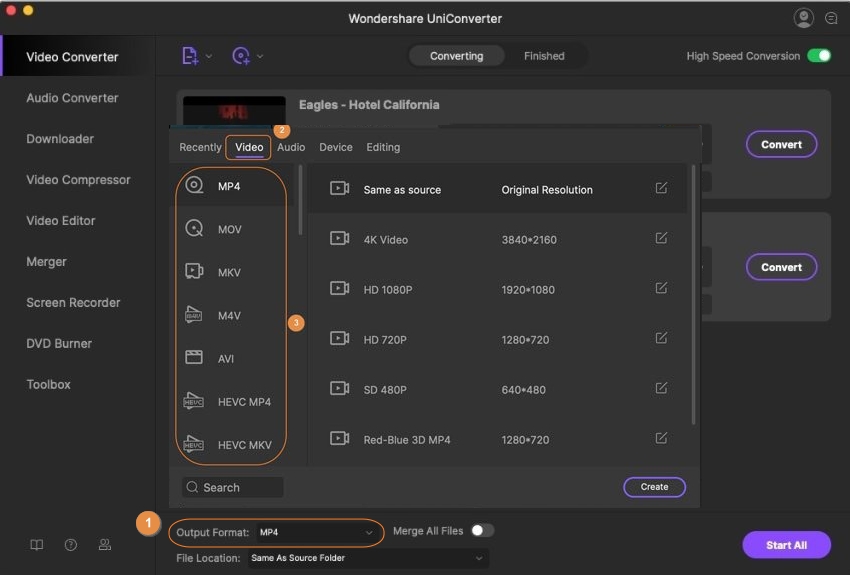The width and height of the screenshot is (850, 575).
Task: Select the Red-Blue 3D MP4 camera icon
Action: 339,438
